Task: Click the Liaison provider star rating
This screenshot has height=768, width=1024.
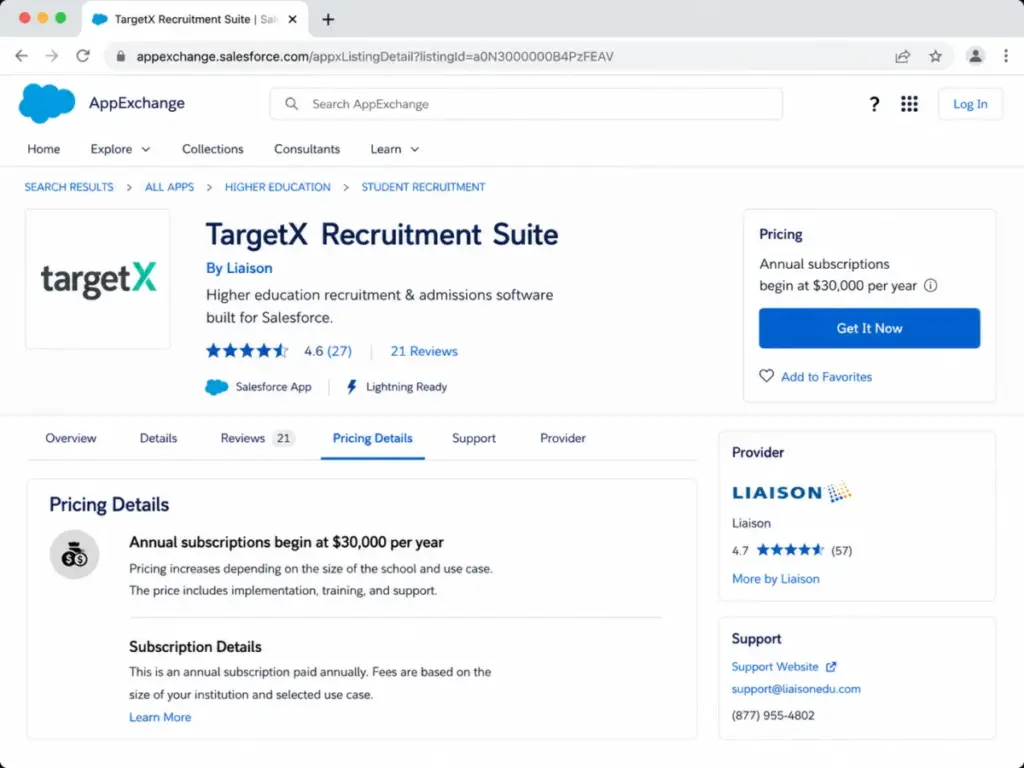Action: 792,550
